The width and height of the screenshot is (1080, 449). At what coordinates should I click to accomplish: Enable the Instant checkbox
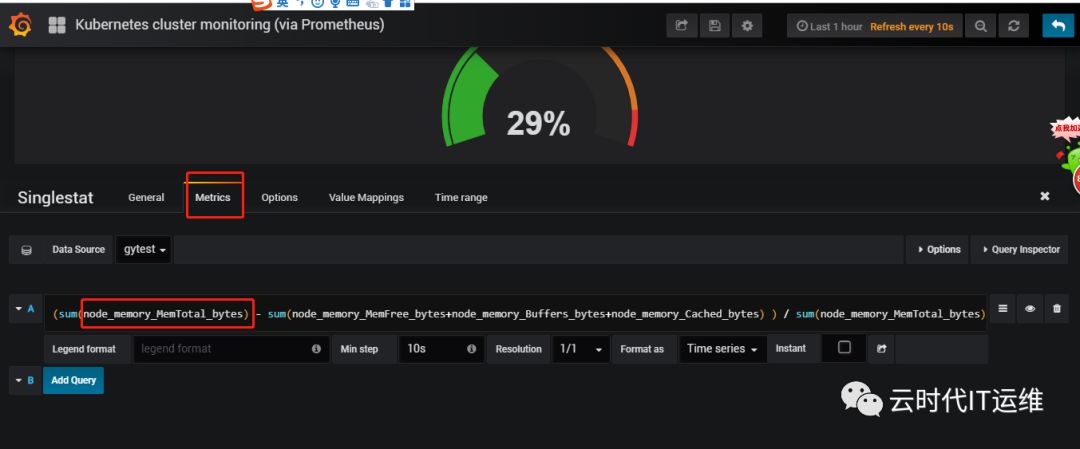coord(844,348)
